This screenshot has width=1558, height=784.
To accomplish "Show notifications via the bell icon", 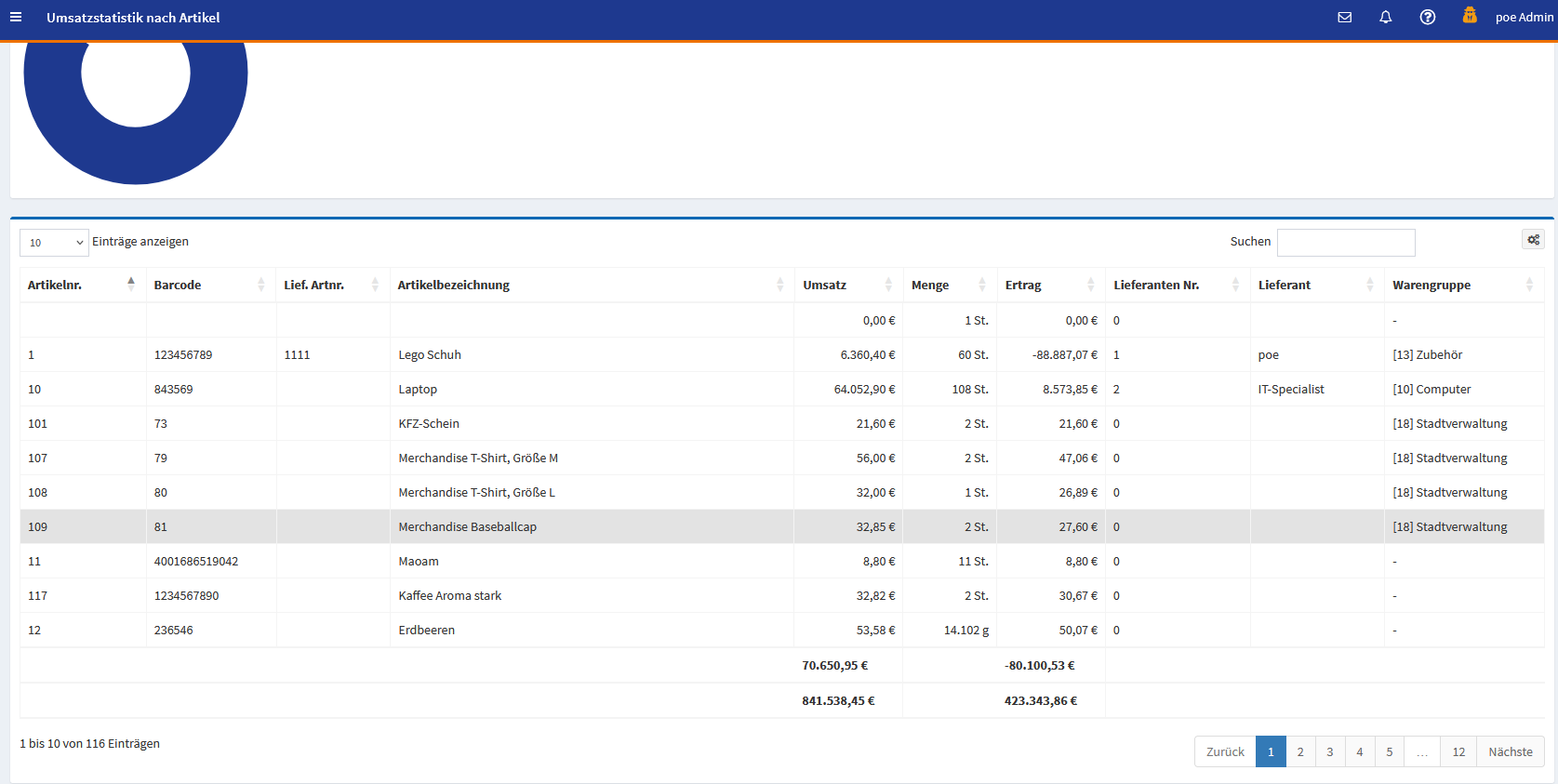I will pos(1385,18).
